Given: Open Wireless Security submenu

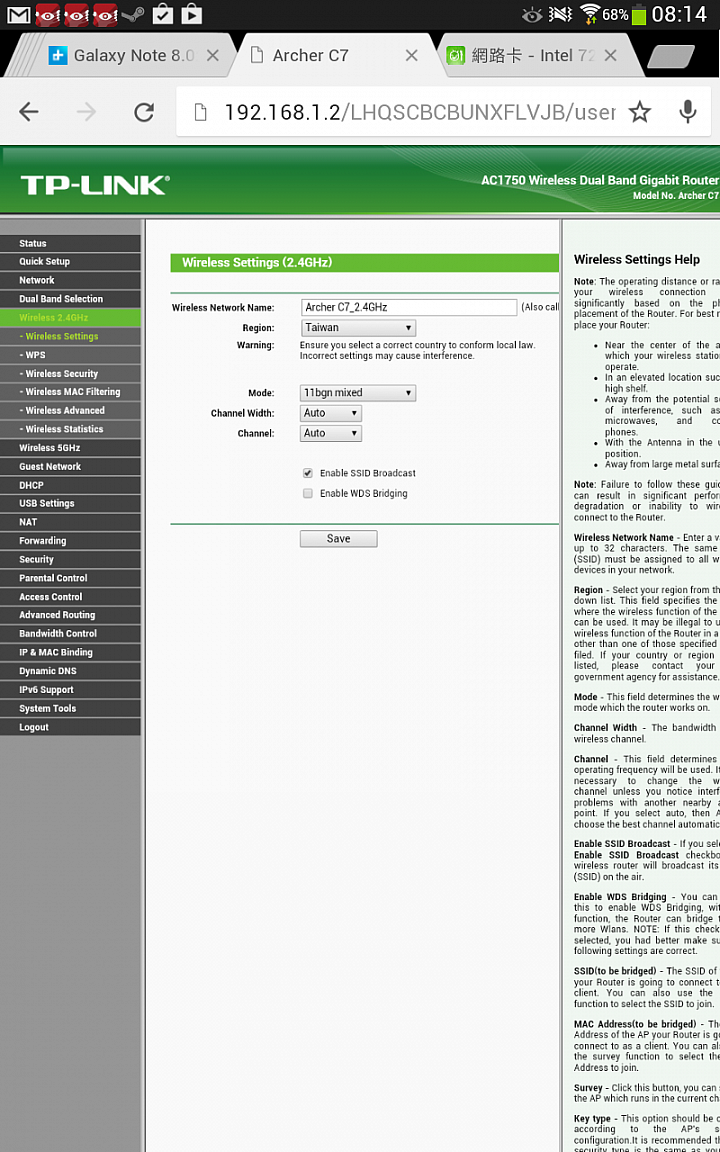Looking at the screenshot, I should (70, 374).
